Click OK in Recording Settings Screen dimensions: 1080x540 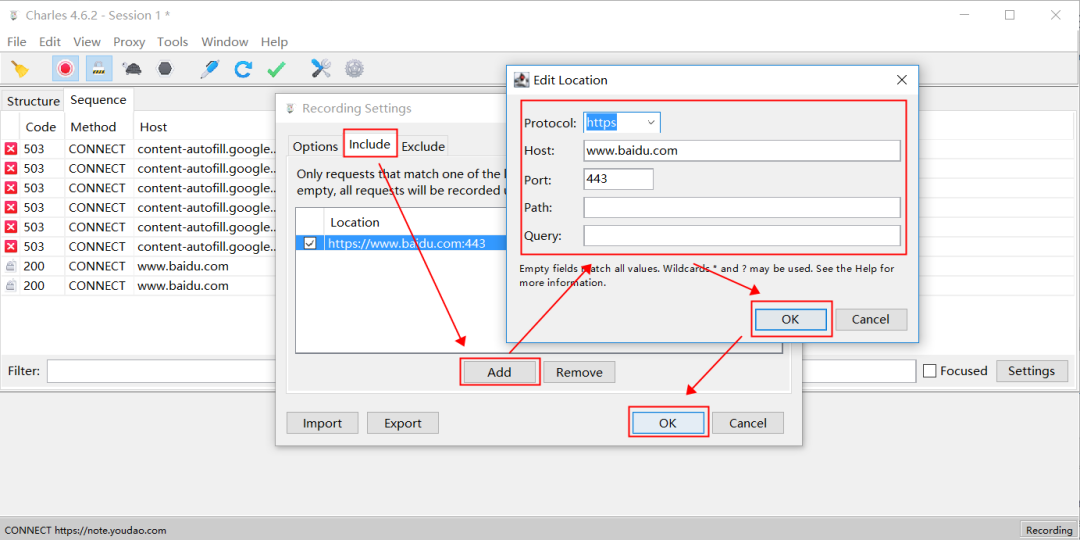click(x=668, y=423)
